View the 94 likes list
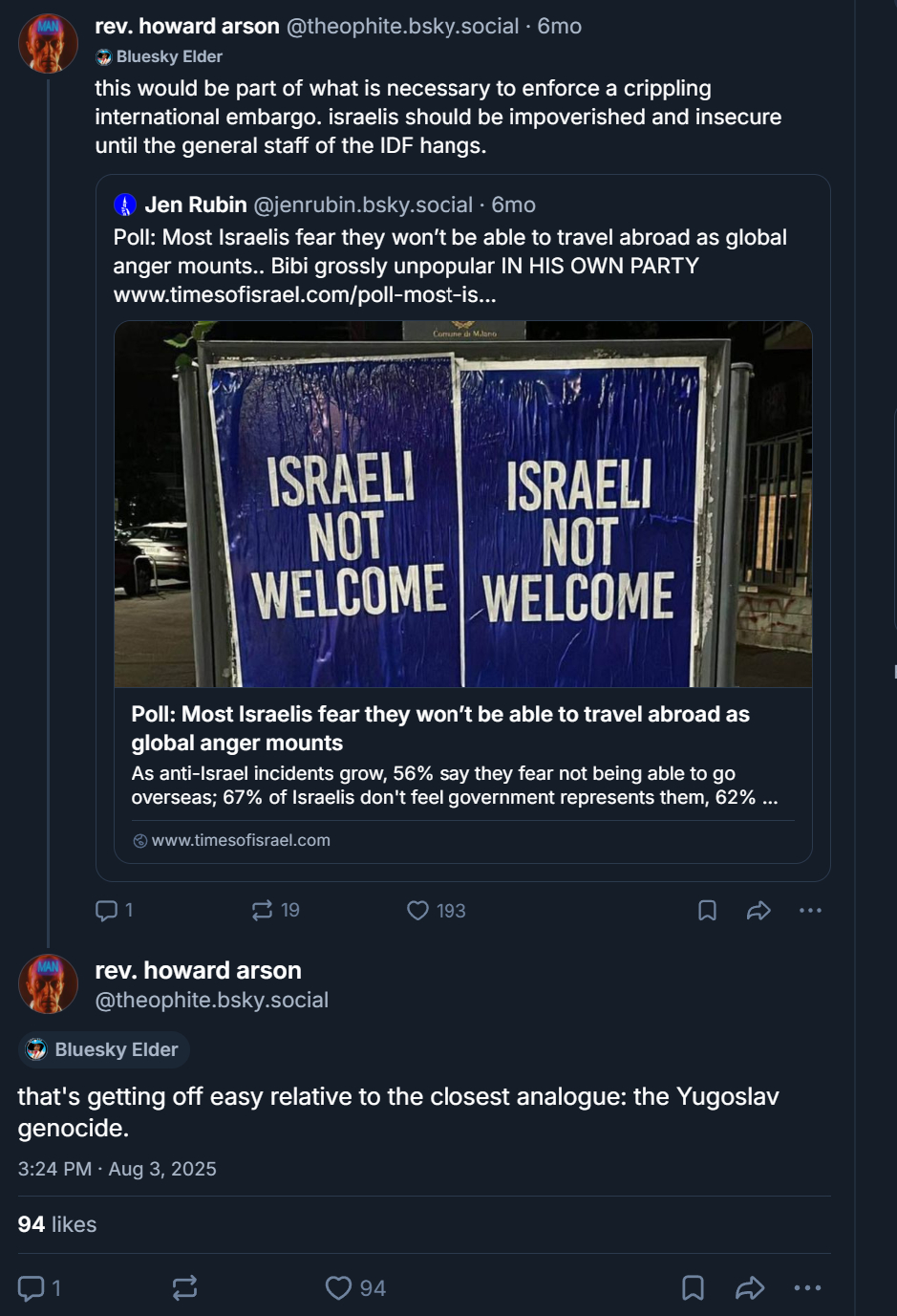Viewport: 897px width, 1316px height. (x=57, y=1224)
